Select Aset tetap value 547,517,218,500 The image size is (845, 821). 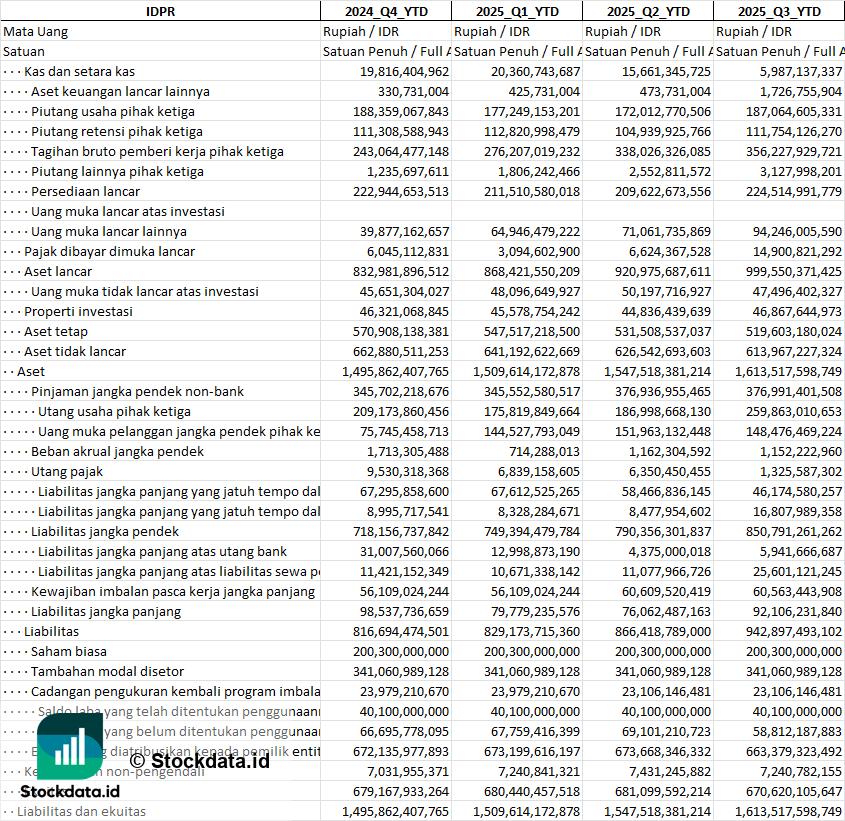531,332
